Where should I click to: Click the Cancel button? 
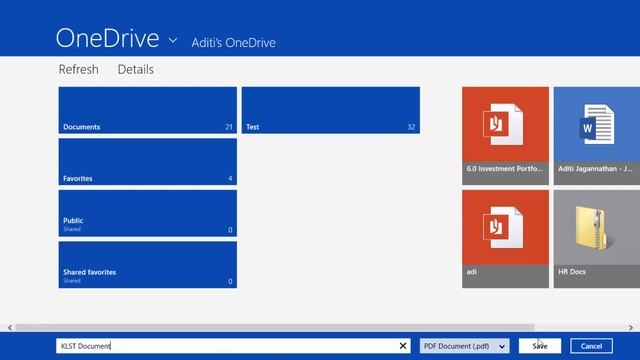tap(591, 346)
